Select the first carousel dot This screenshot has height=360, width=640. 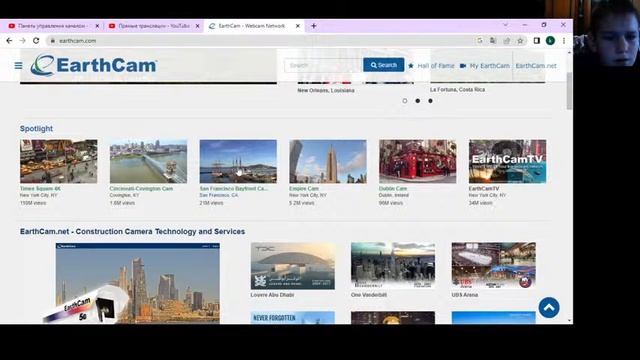(x=404, y=101)
